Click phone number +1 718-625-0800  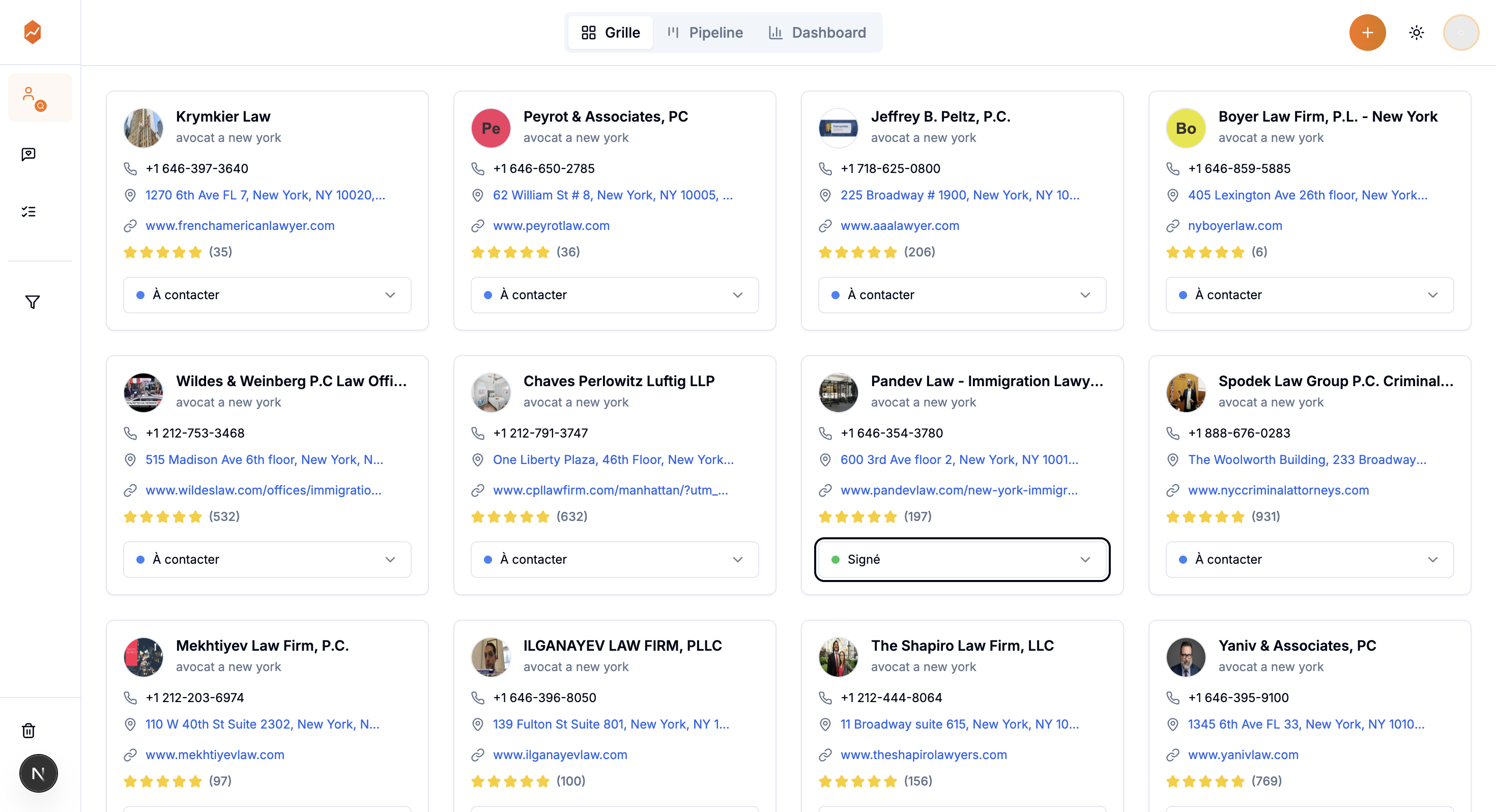[x=890, y=168]
